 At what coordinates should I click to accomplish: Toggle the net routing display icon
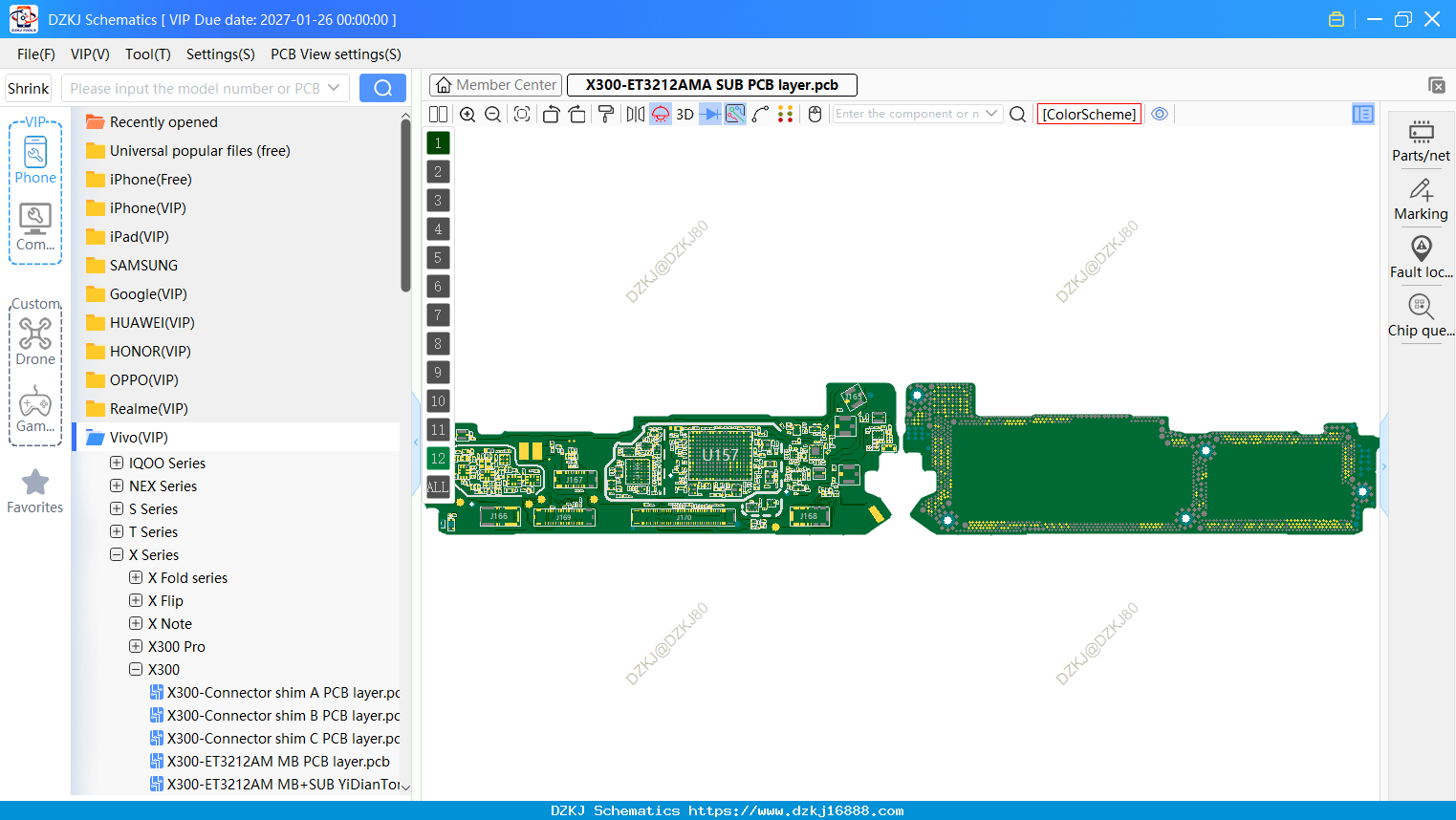coord(735,114)
